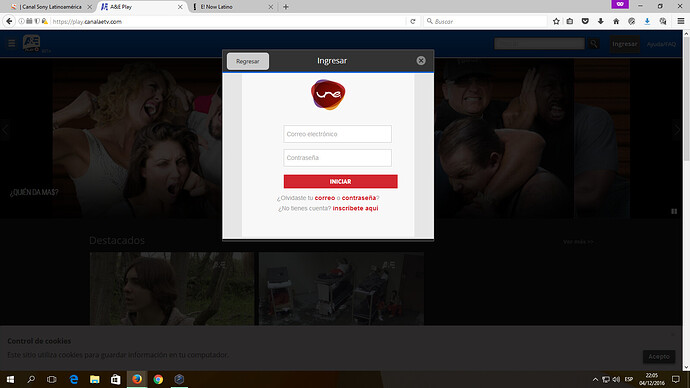Close the A&E Play tab
This screenshot has height=388, width=690.
(180, 7)
